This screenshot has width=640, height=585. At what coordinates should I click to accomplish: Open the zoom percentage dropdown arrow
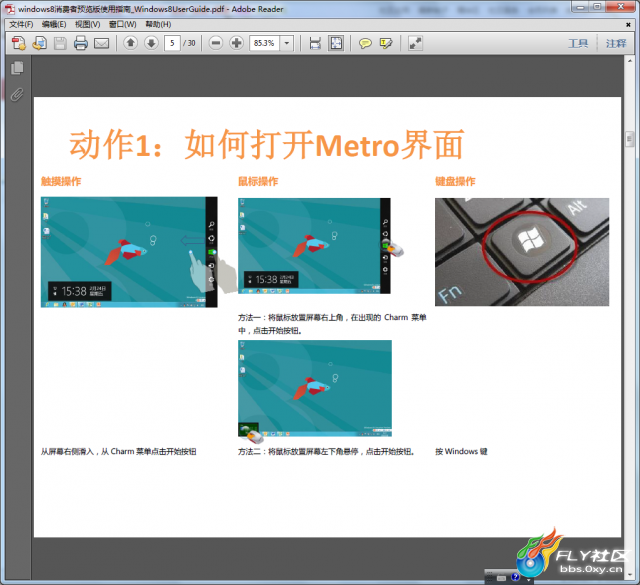pos(287,43)
